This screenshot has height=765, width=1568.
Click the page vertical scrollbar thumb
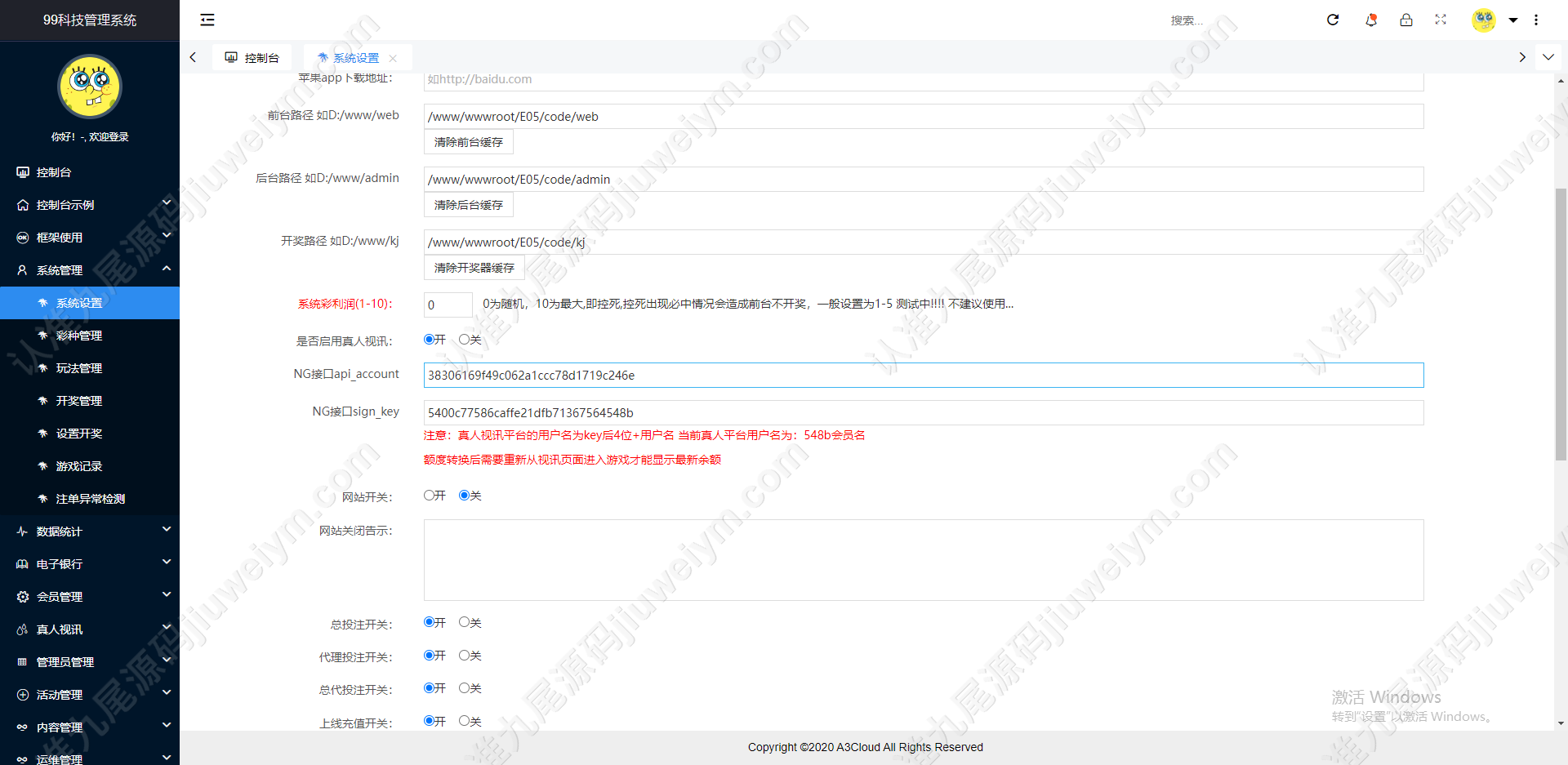(x=1561, y=325)
